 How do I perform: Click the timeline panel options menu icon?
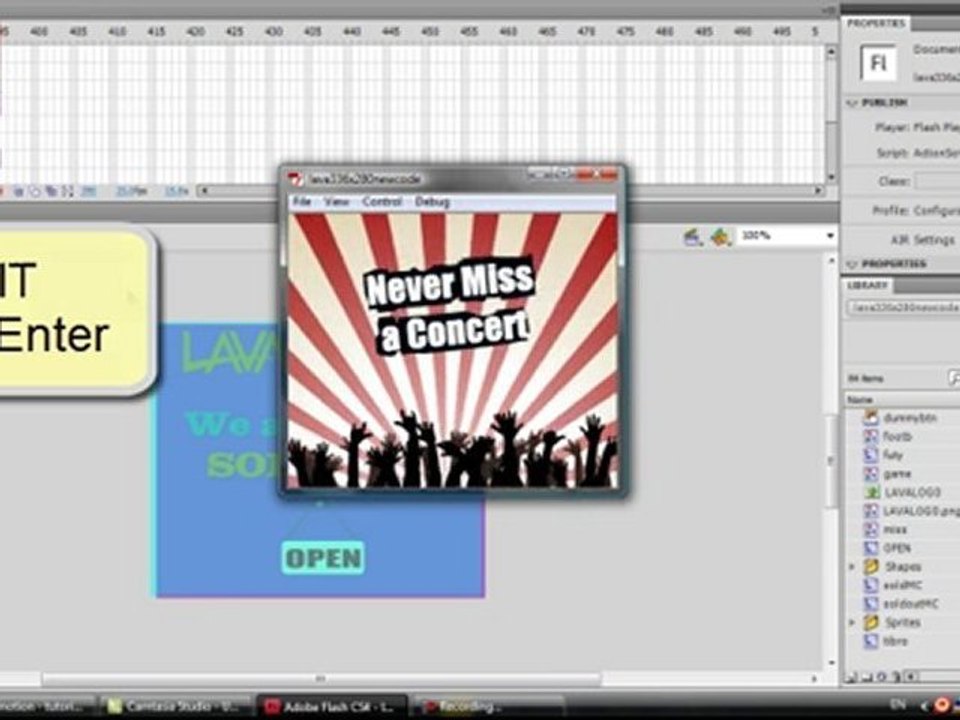(829, 10)
